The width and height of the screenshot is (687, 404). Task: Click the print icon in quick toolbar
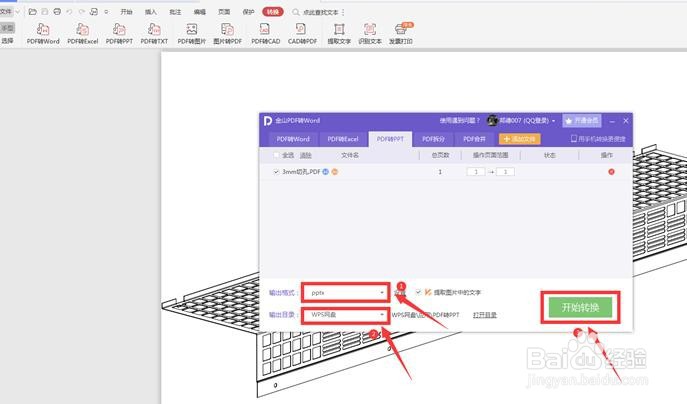coord(57,12)
